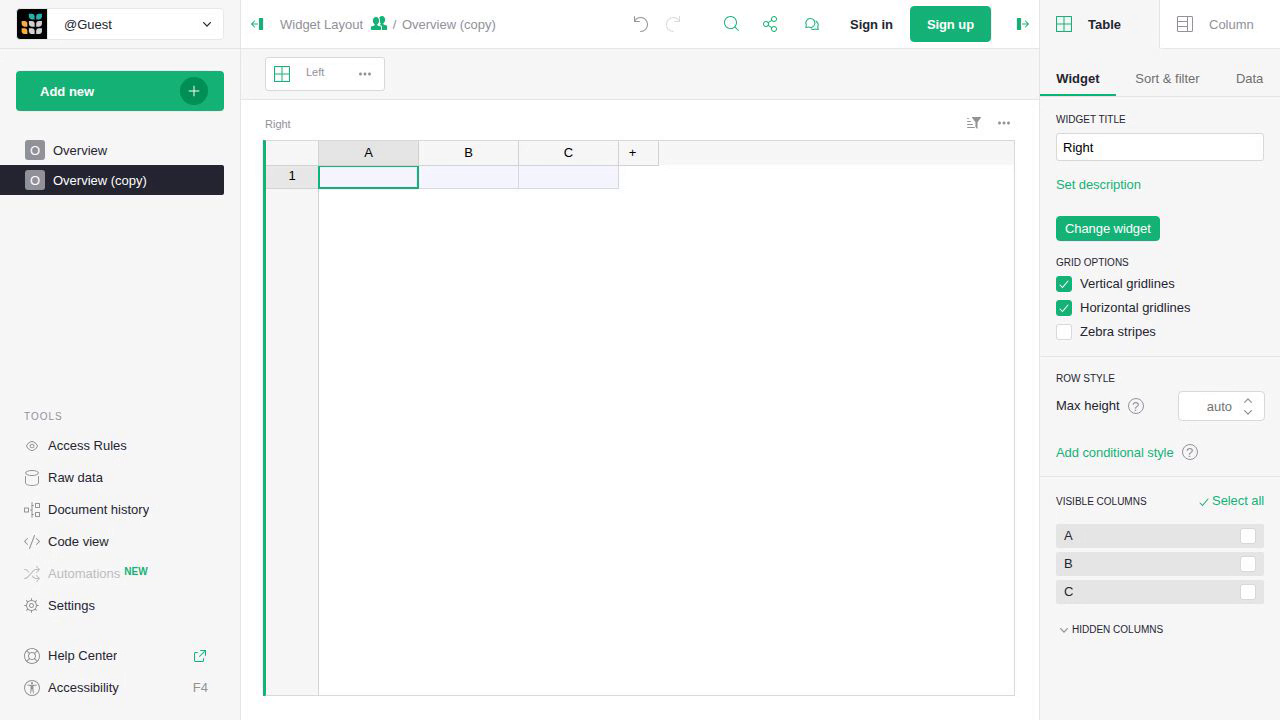Image resolution: width=1280 pixels, height=720 pixels.
Task: Click the plus icon to add a column
Action: point(633,153)
